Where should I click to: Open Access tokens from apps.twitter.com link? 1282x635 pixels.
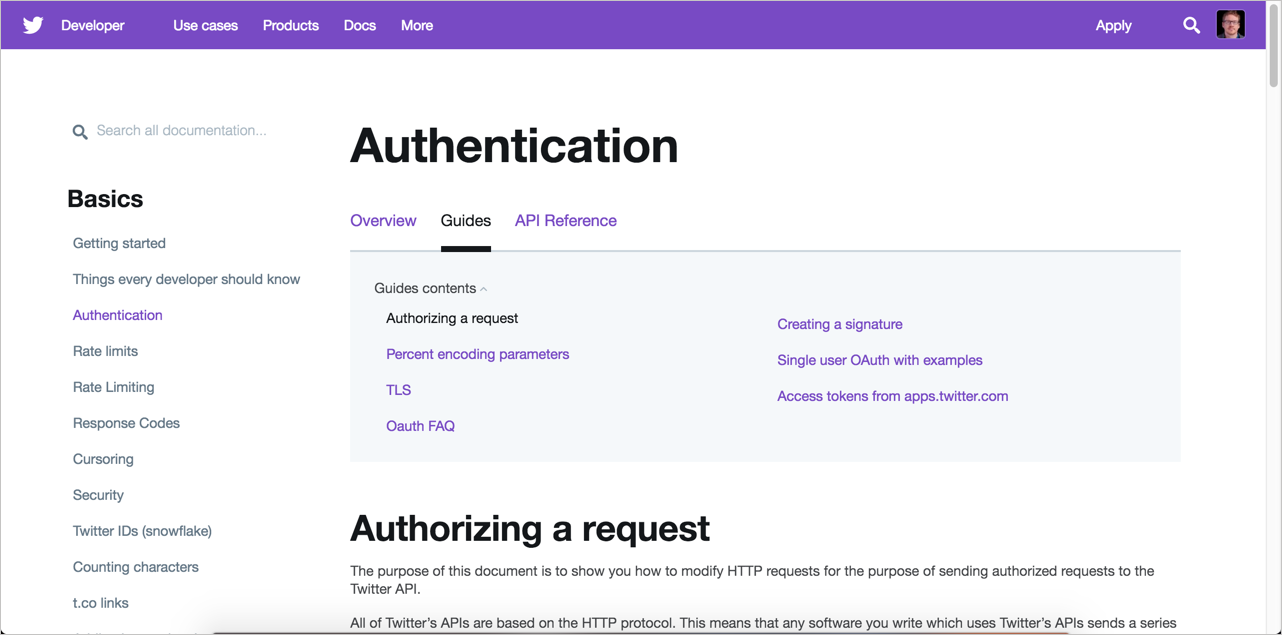click(x=892, y=396)
